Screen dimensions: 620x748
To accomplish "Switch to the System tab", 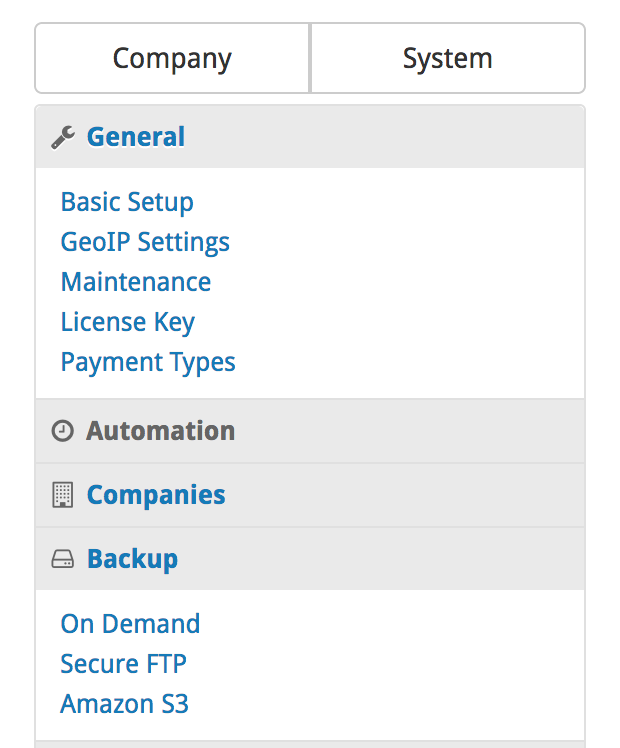I will 448,58.
